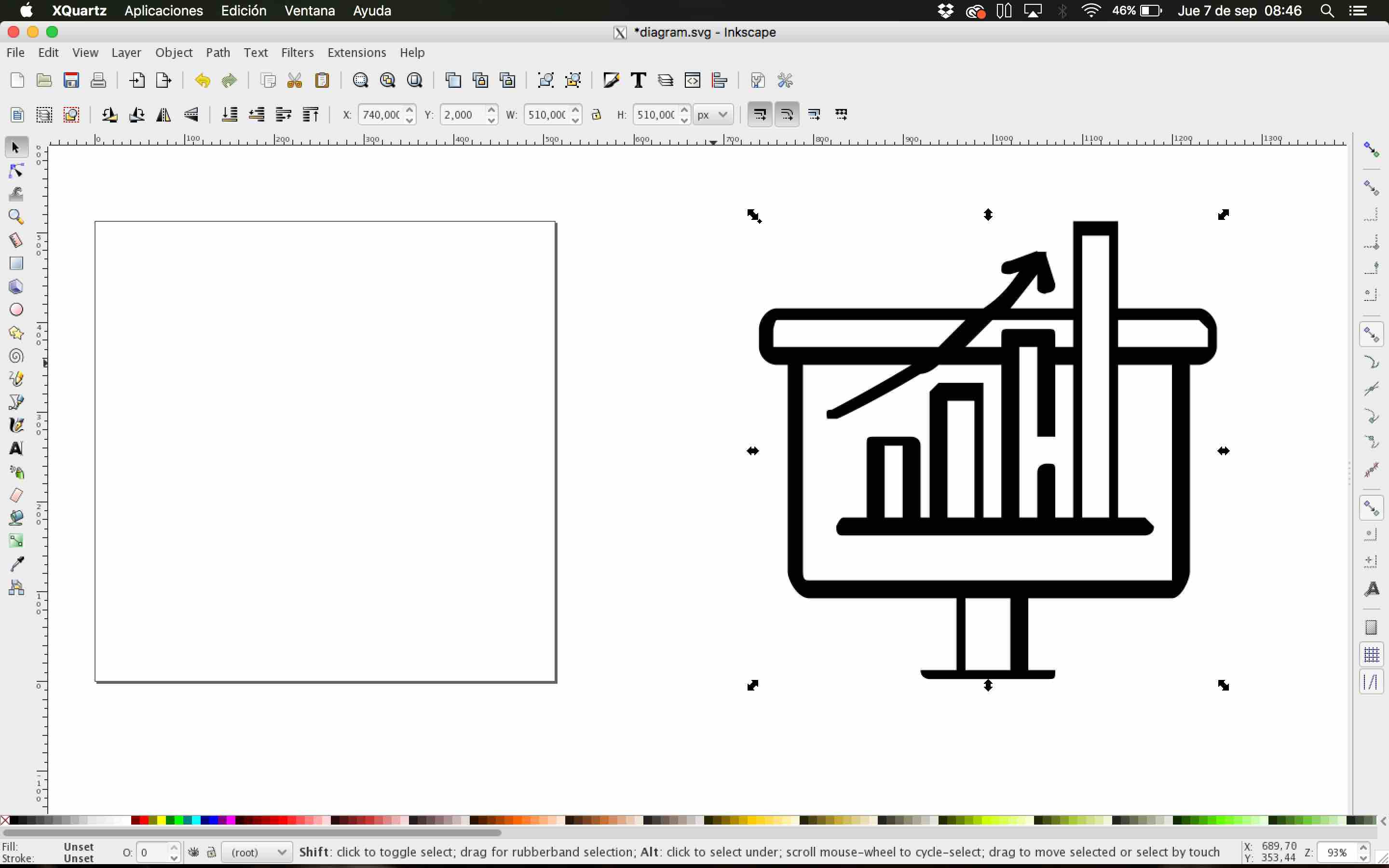Open the px units dropdown
1389x868 pixels.
712,115
